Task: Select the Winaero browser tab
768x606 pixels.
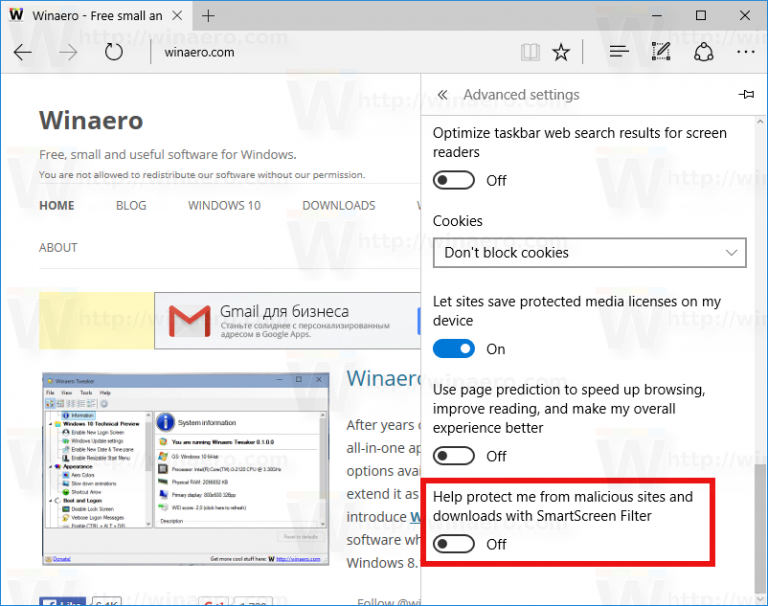Action: click(x=96, y=16)
